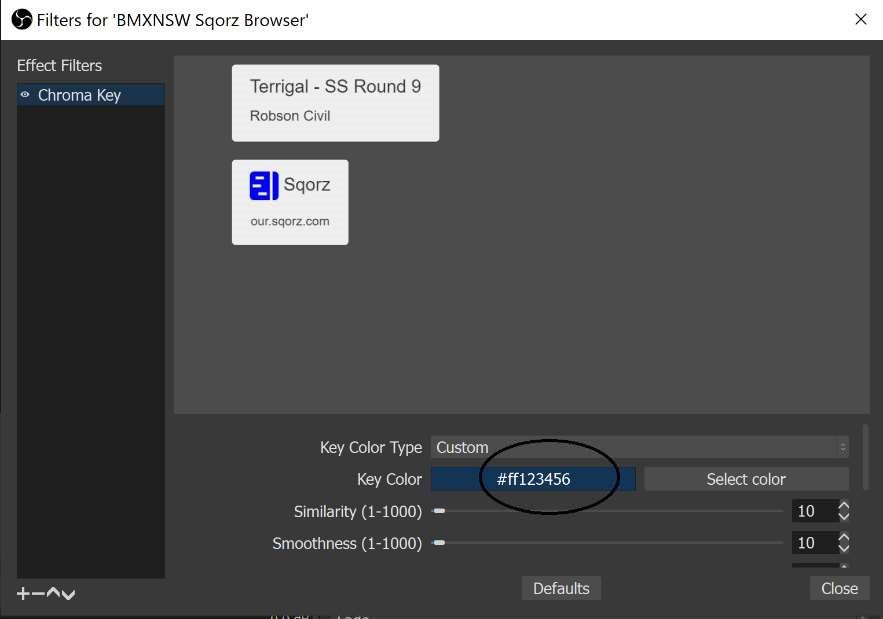
Task: Open the Key Color Type dropdown
Action: 640,447
